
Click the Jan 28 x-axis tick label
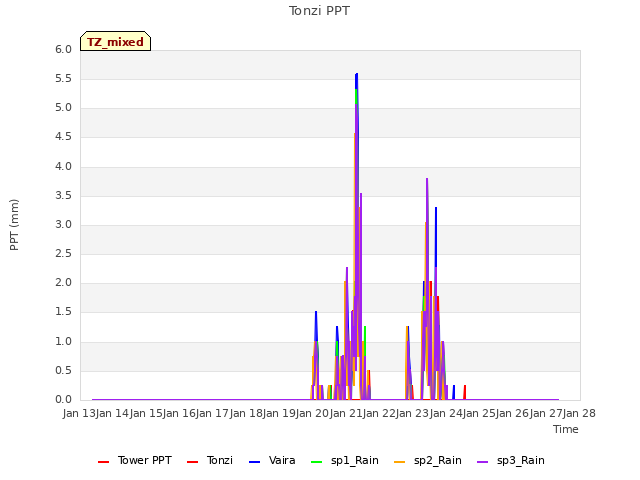580,413
